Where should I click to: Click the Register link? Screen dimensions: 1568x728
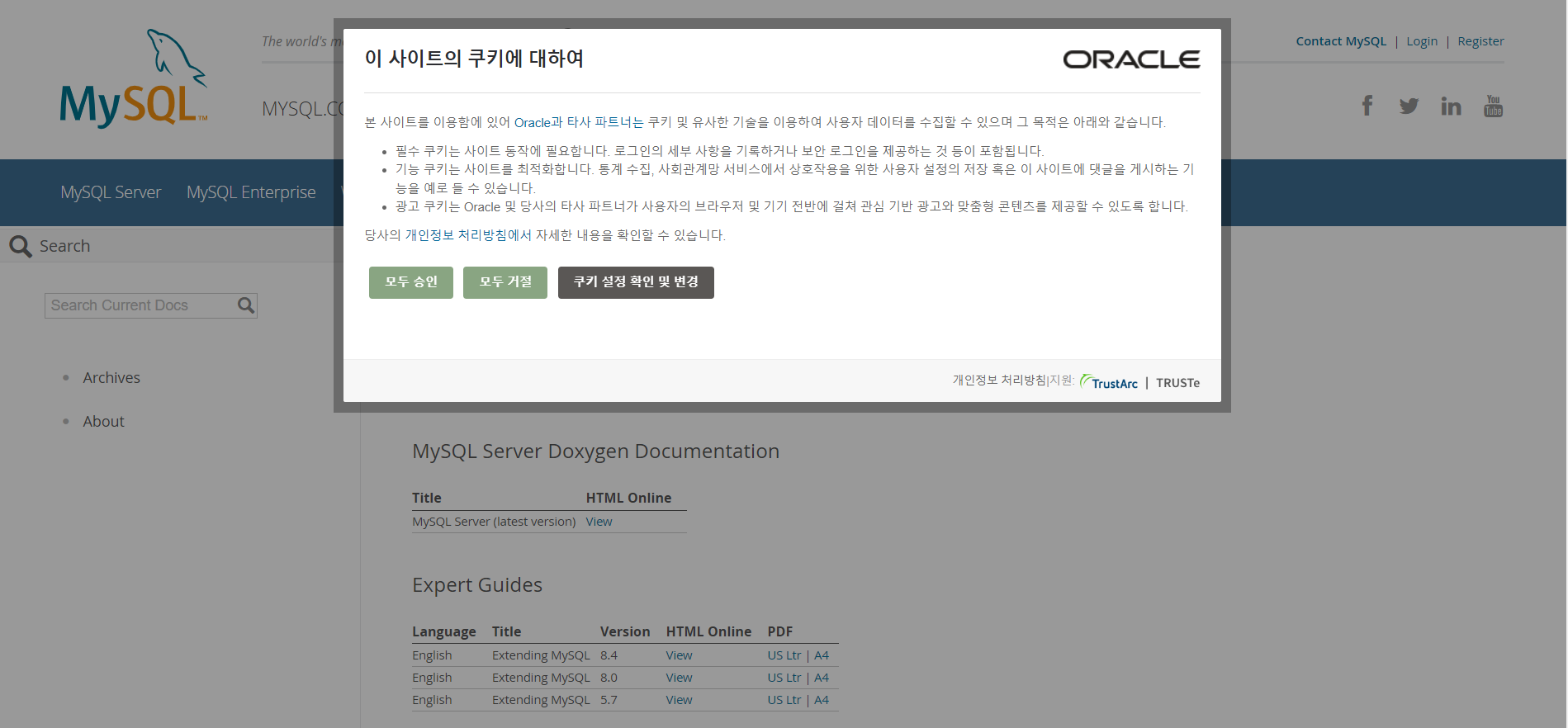pos(1480,41)
